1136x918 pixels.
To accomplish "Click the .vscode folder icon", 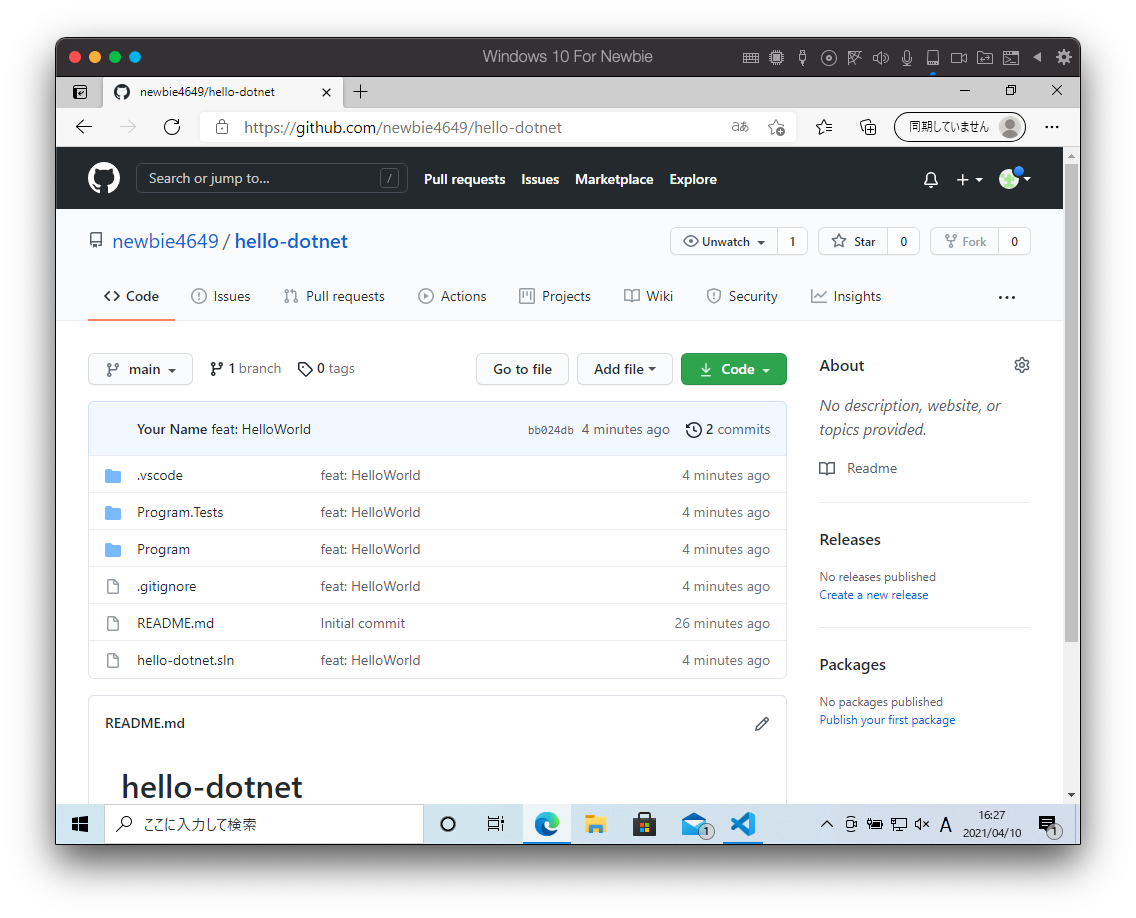I will point(113,476).
